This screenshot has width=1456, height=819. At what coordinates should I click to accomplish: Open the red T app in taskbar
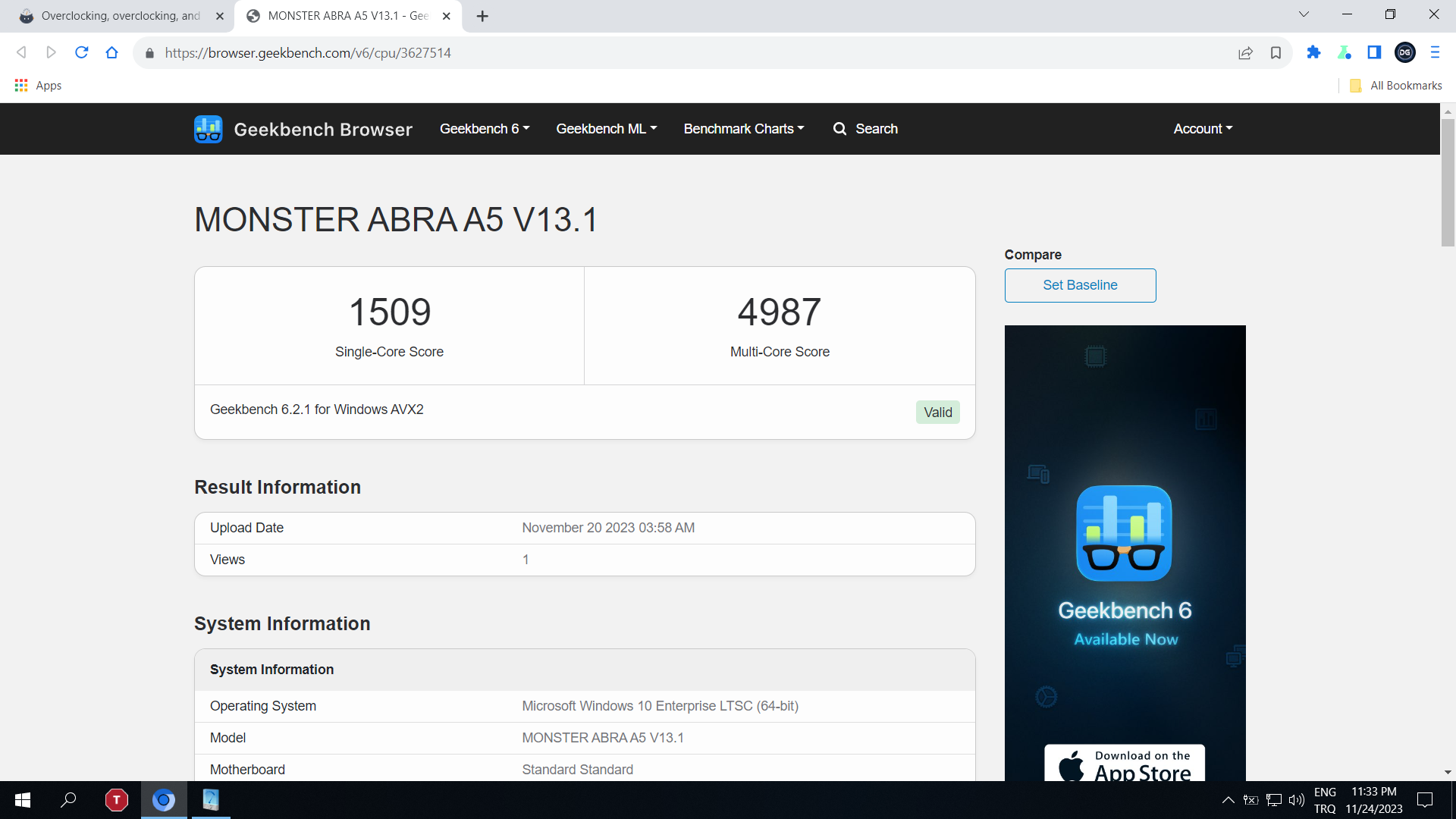coord(116,800)
